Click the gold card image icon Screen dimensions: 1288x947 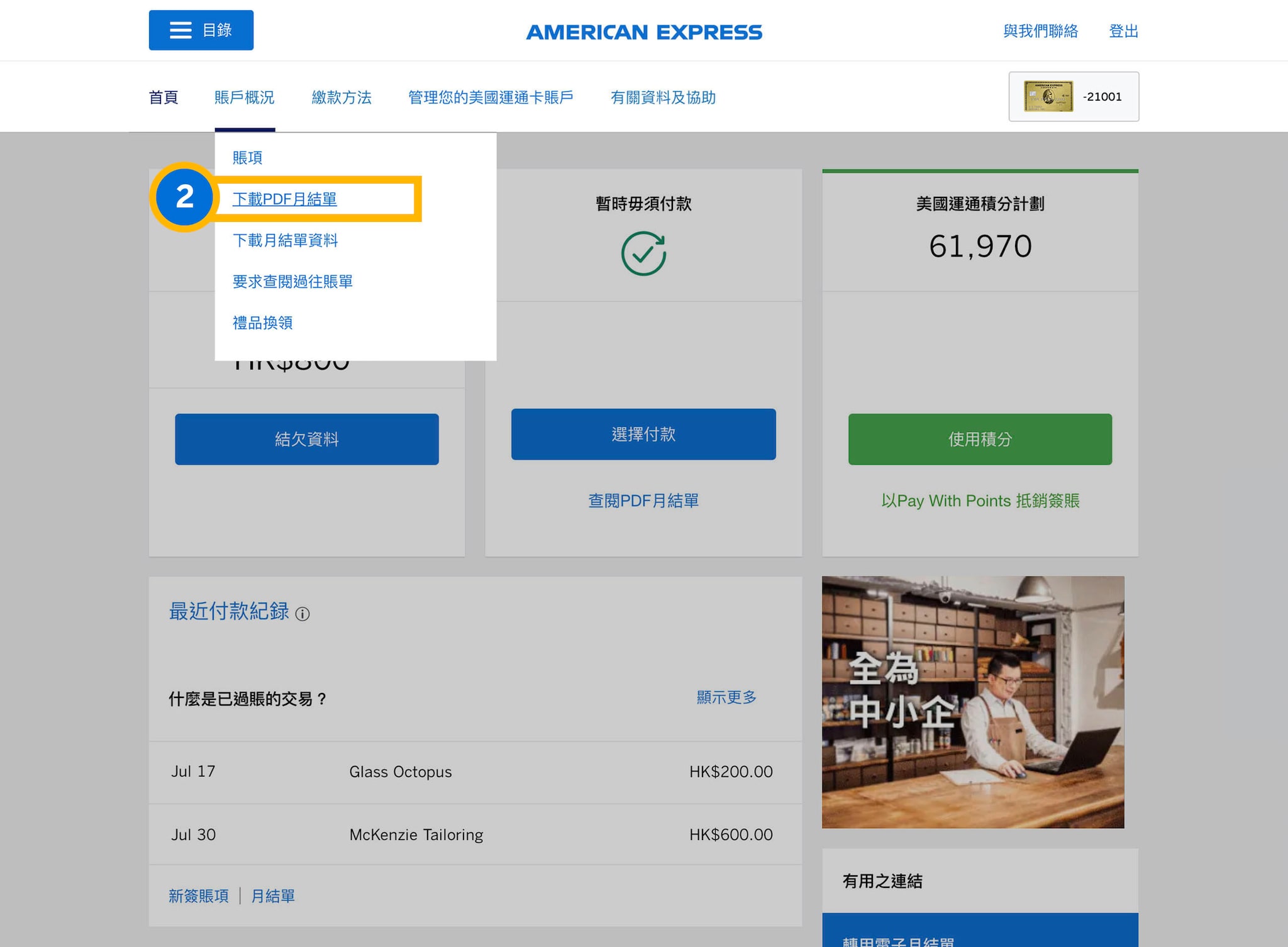tap(1048, 97)
